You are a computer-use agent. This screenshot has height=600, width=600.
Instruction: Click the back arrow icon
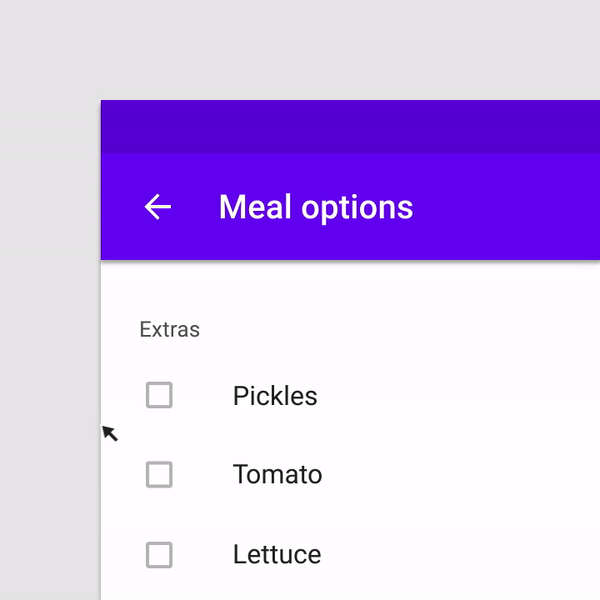(x=158, y=207)
